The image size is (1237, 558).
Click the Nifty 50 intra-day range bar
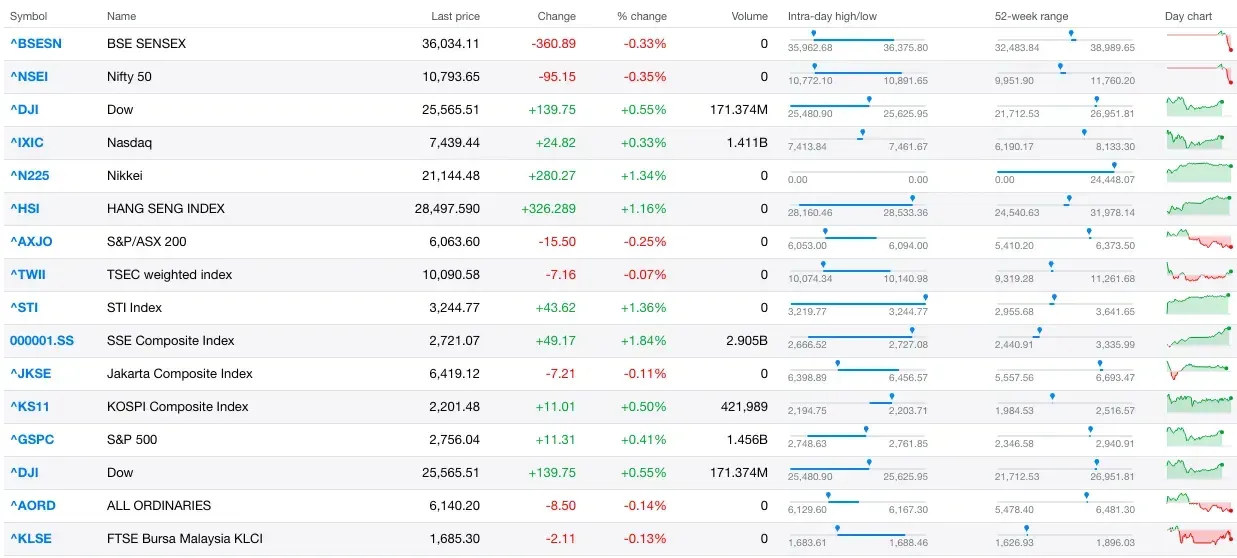tap(858, 71)
